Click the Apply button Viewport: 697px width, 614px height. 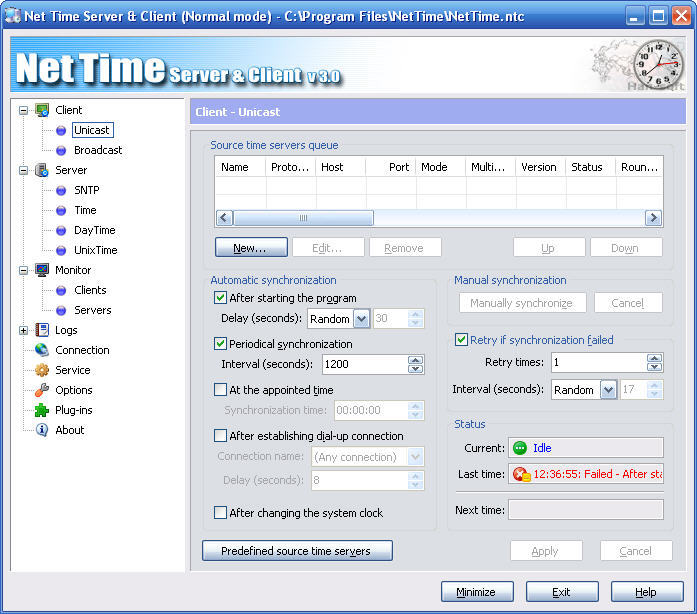[546, 551]
